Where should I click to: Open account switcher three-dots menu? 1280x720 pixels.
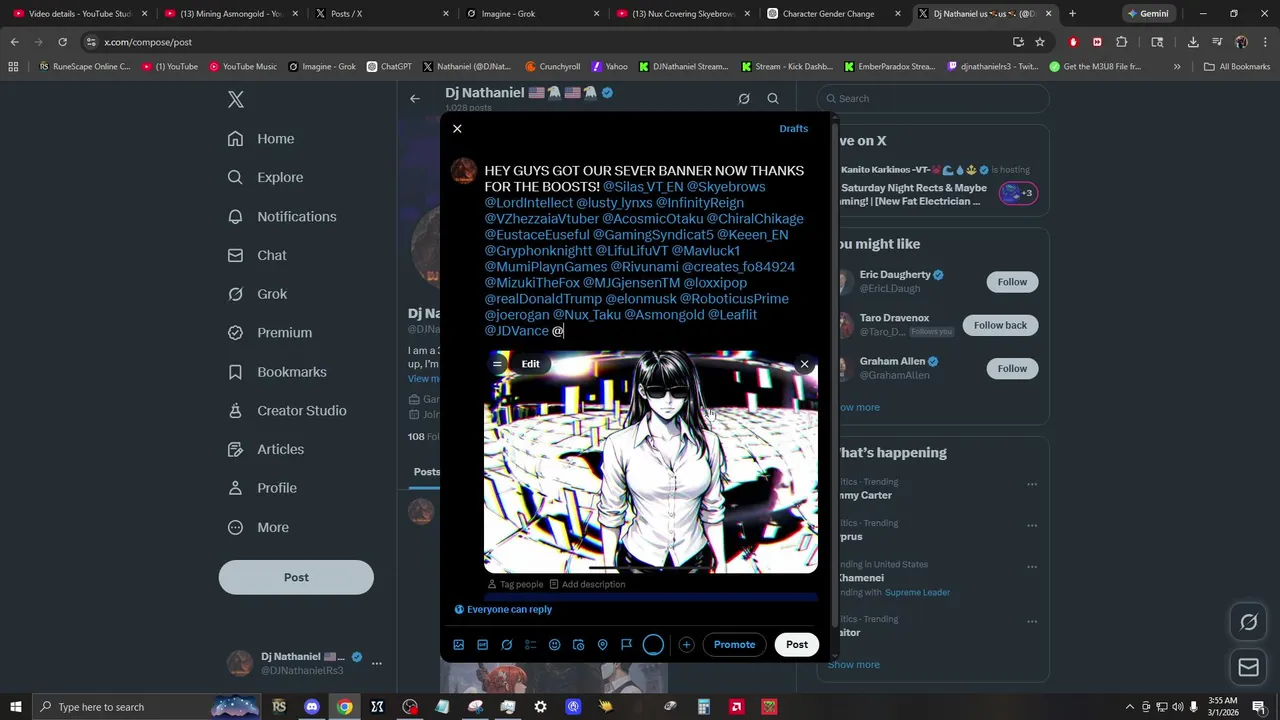[377, 663]
